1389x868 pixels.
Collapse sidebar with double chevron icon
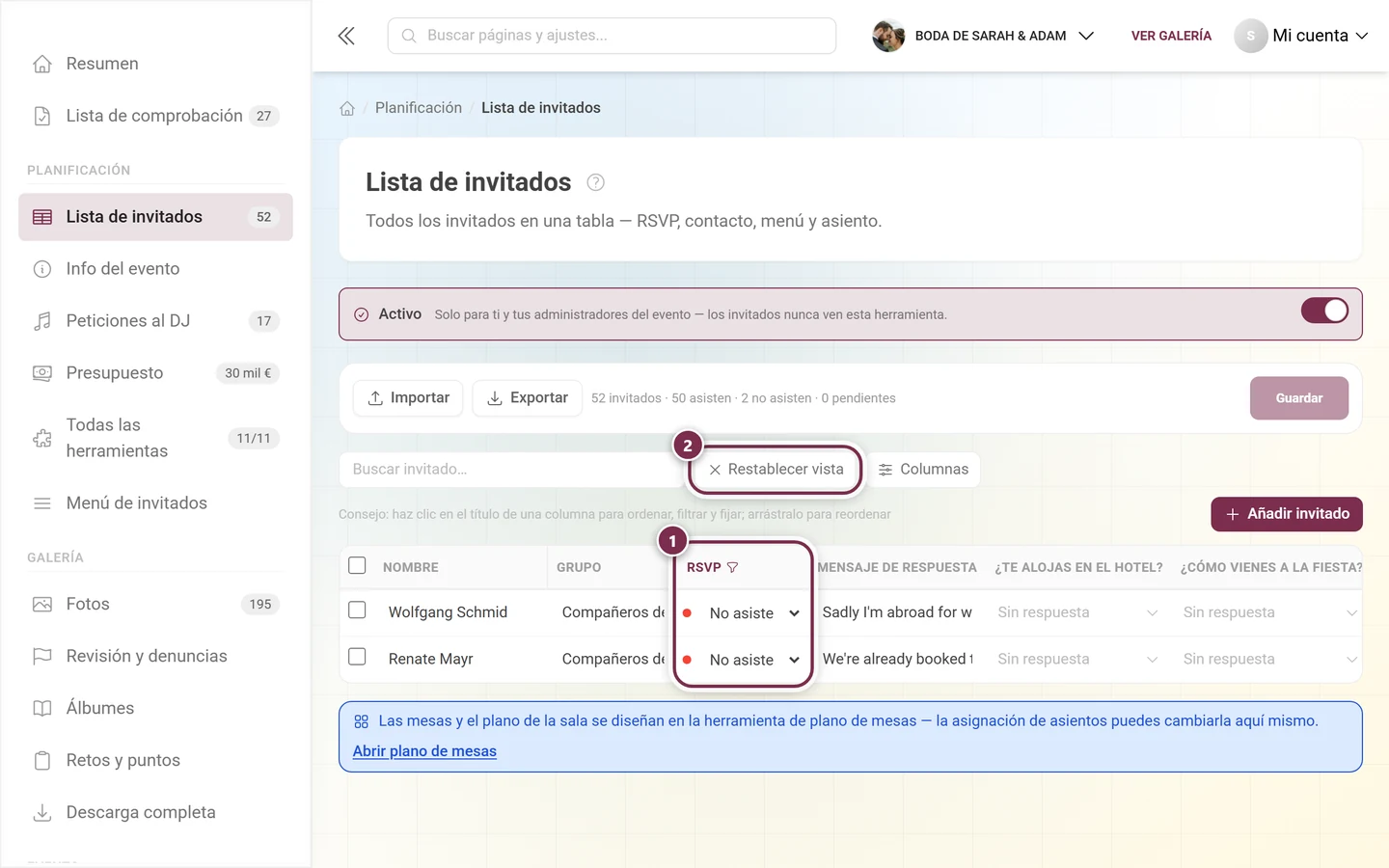tap(346, 36)
